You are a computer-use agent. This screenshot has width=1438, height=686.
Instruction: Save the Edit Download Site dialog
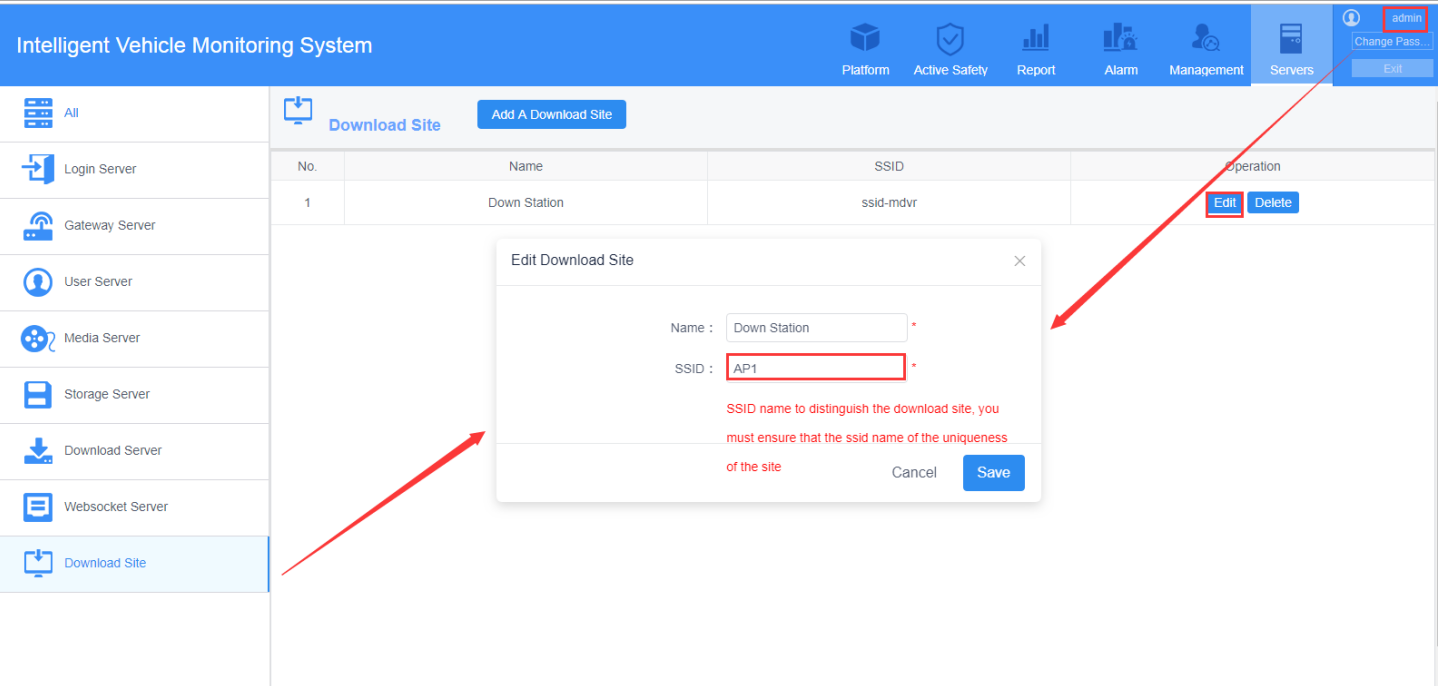tap(993, 472)
